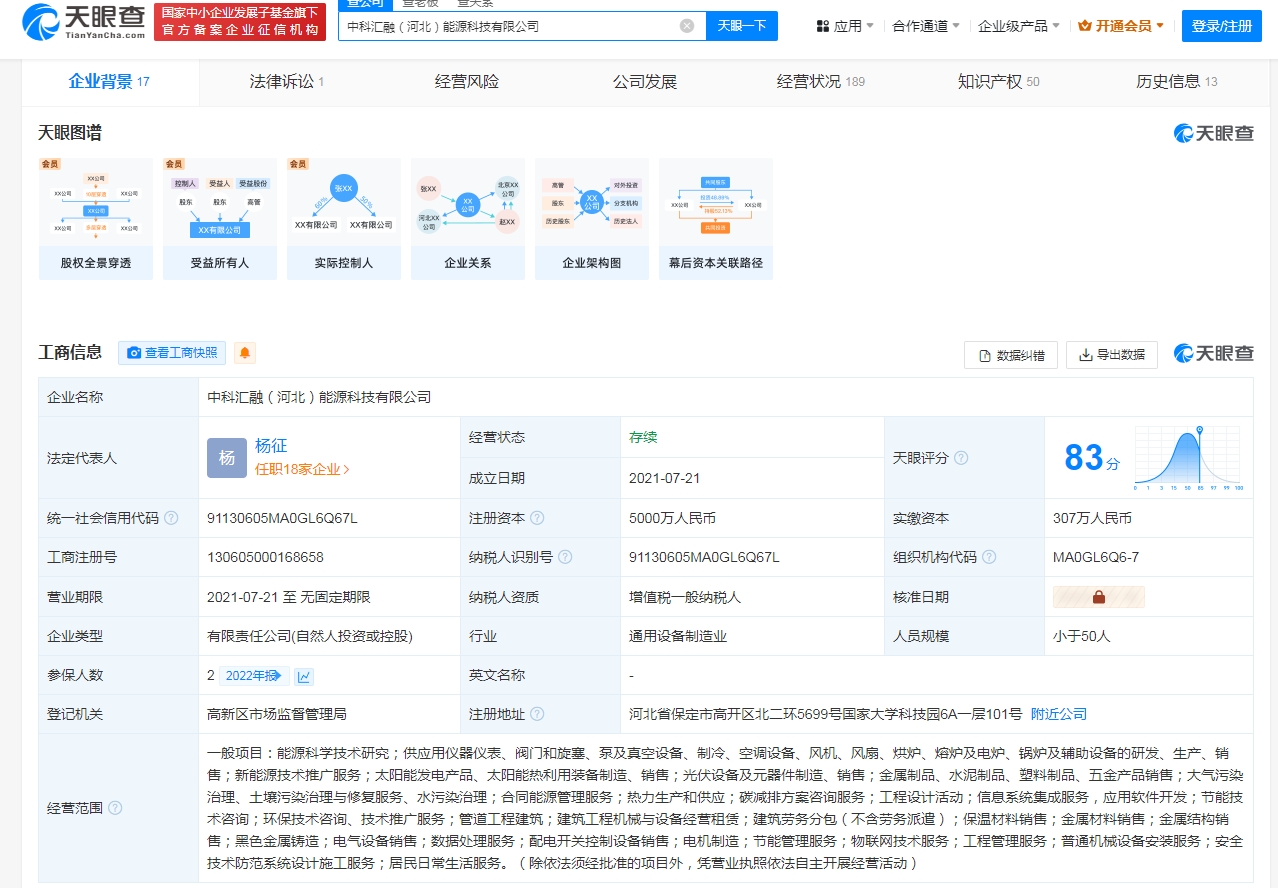Switch to the 知识产权 tab
This screenshot has width=1278, height=888.
[999, 82]
